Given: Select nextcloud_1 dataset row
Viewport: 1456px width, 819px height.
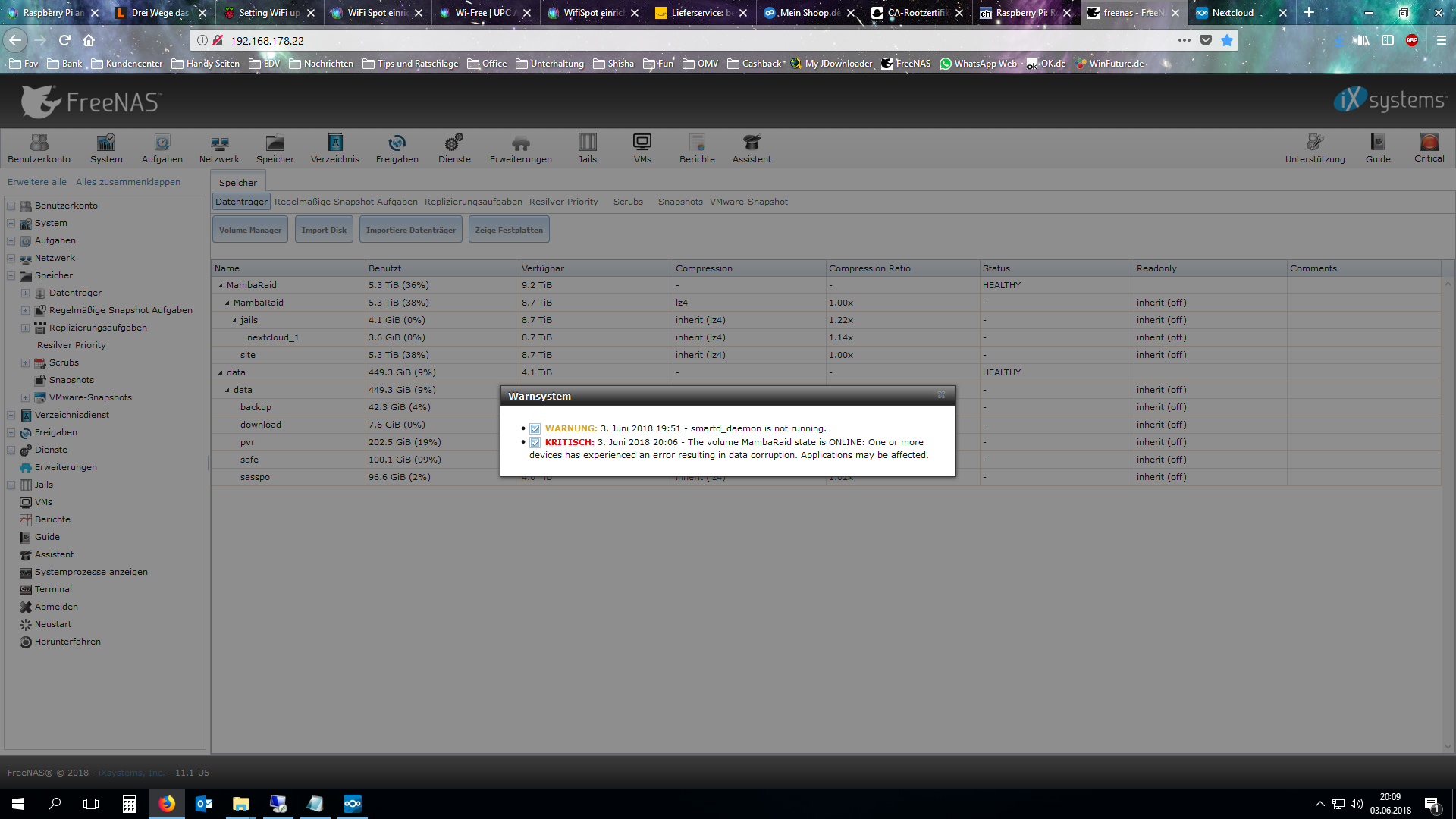Looking at the screenshot, I should [826, 337].
